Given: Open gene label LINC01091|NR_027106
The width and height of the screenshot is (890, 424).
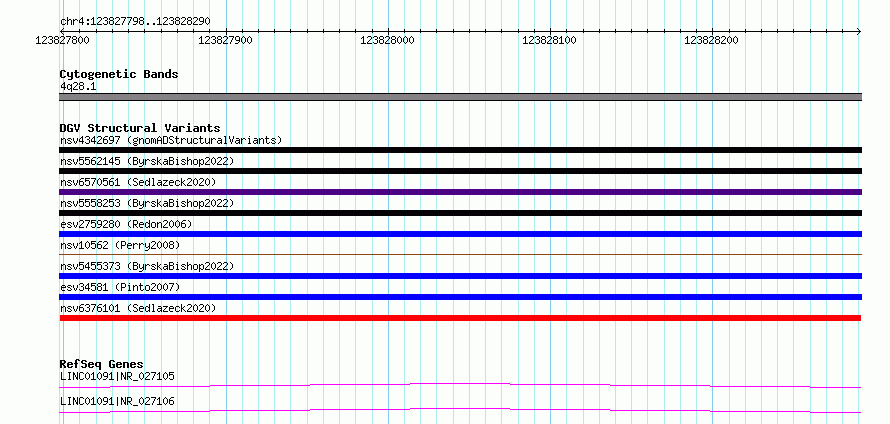Looking at the screenshot, I should [117, 401].
